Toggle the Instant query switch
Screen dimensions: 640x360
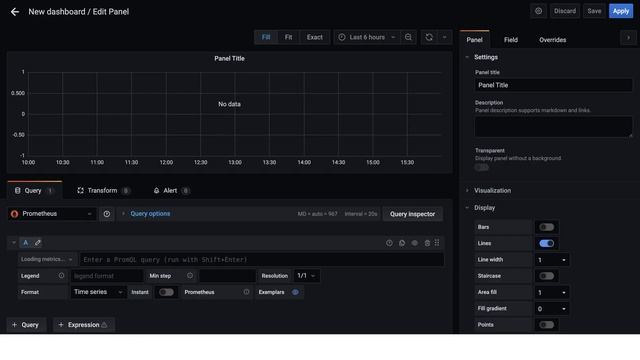166,292
